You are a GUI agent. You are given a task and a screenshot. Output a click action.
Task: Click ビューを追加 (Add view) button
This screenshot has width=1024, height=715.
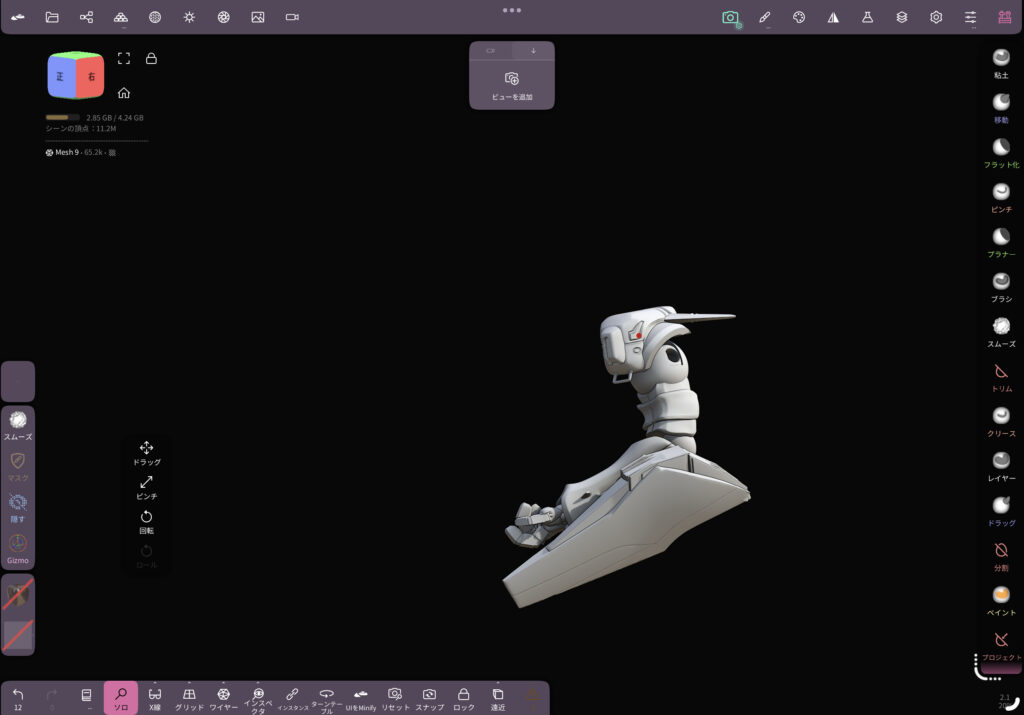click(x=512, y=86)
